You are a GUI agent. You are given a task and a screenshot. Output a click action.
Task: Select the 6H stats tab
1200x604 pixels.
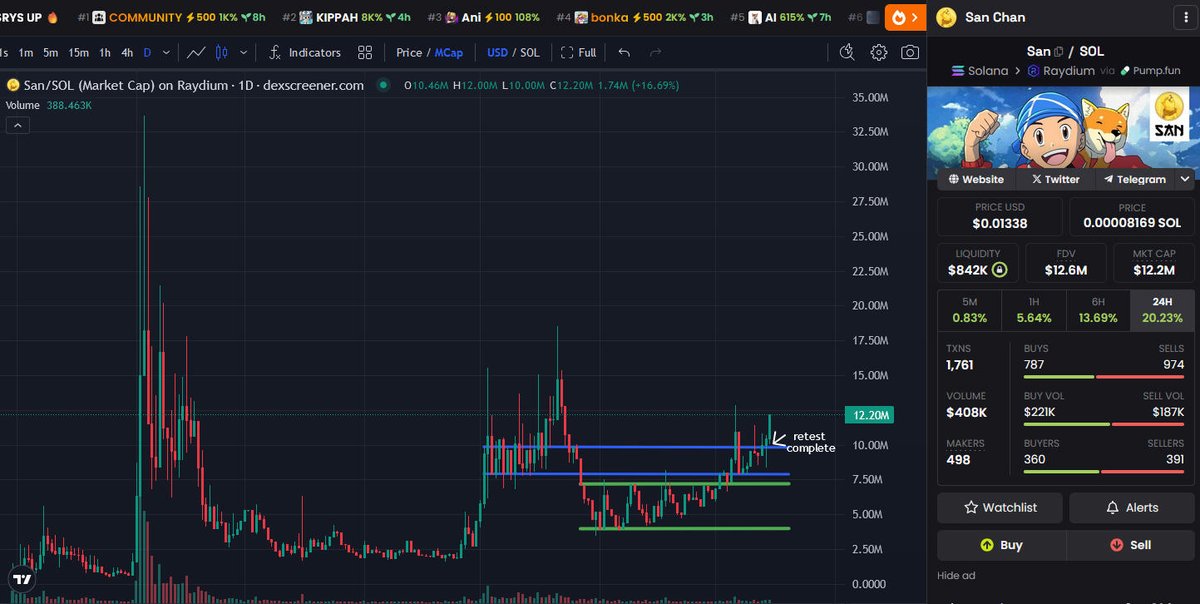pos(1097,310)
